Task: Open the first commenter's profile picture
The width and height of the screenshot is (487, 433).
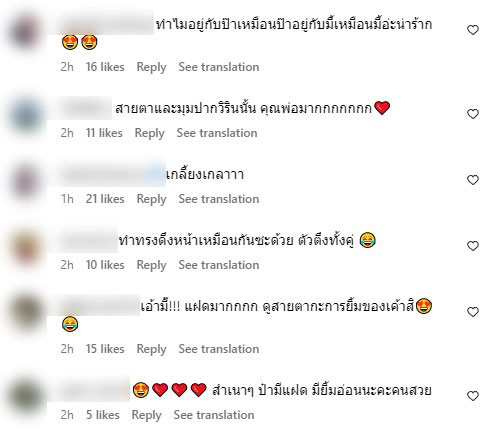Action: (x=25, y=32)
